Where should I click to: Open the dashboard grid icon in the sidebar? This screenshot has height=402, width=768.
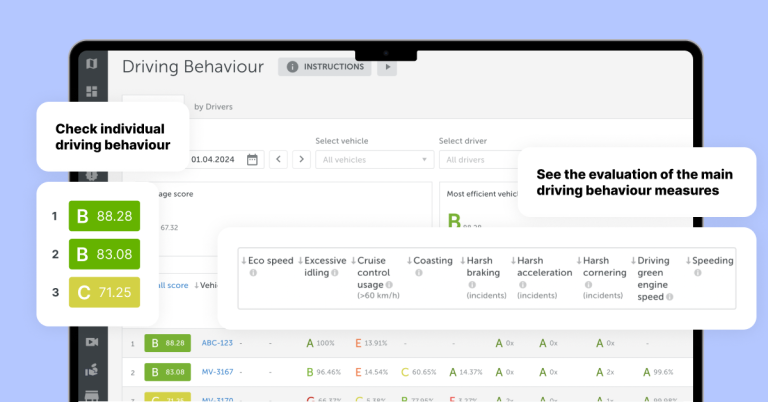click(x=92, y=91)
